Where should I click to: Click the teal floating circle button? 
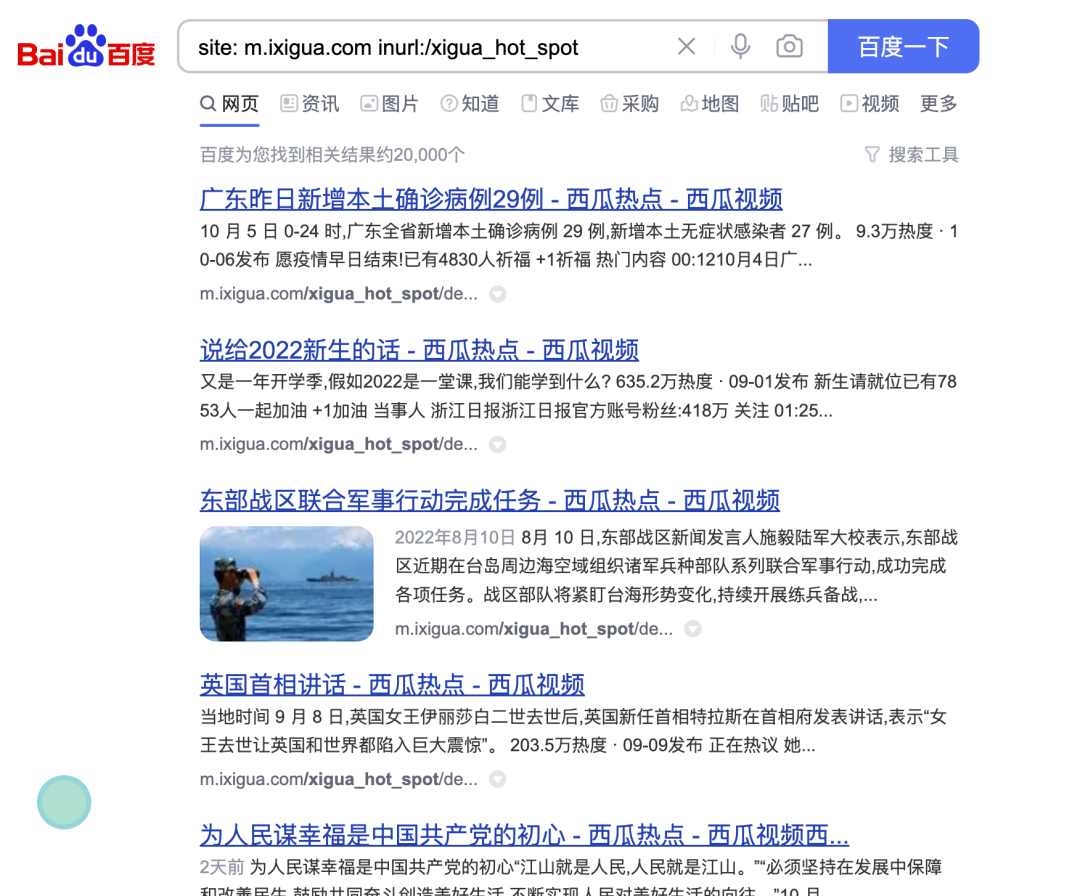(x=64, y=802)
